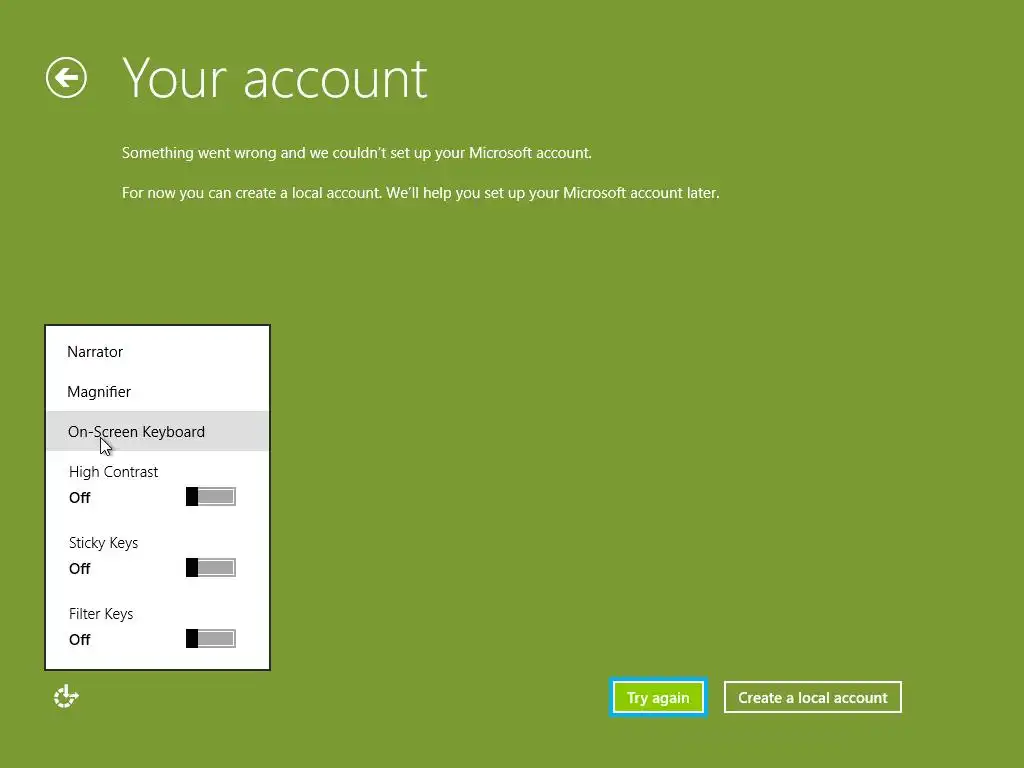
Task: Click the Try again button
Action: coord(658,697)
